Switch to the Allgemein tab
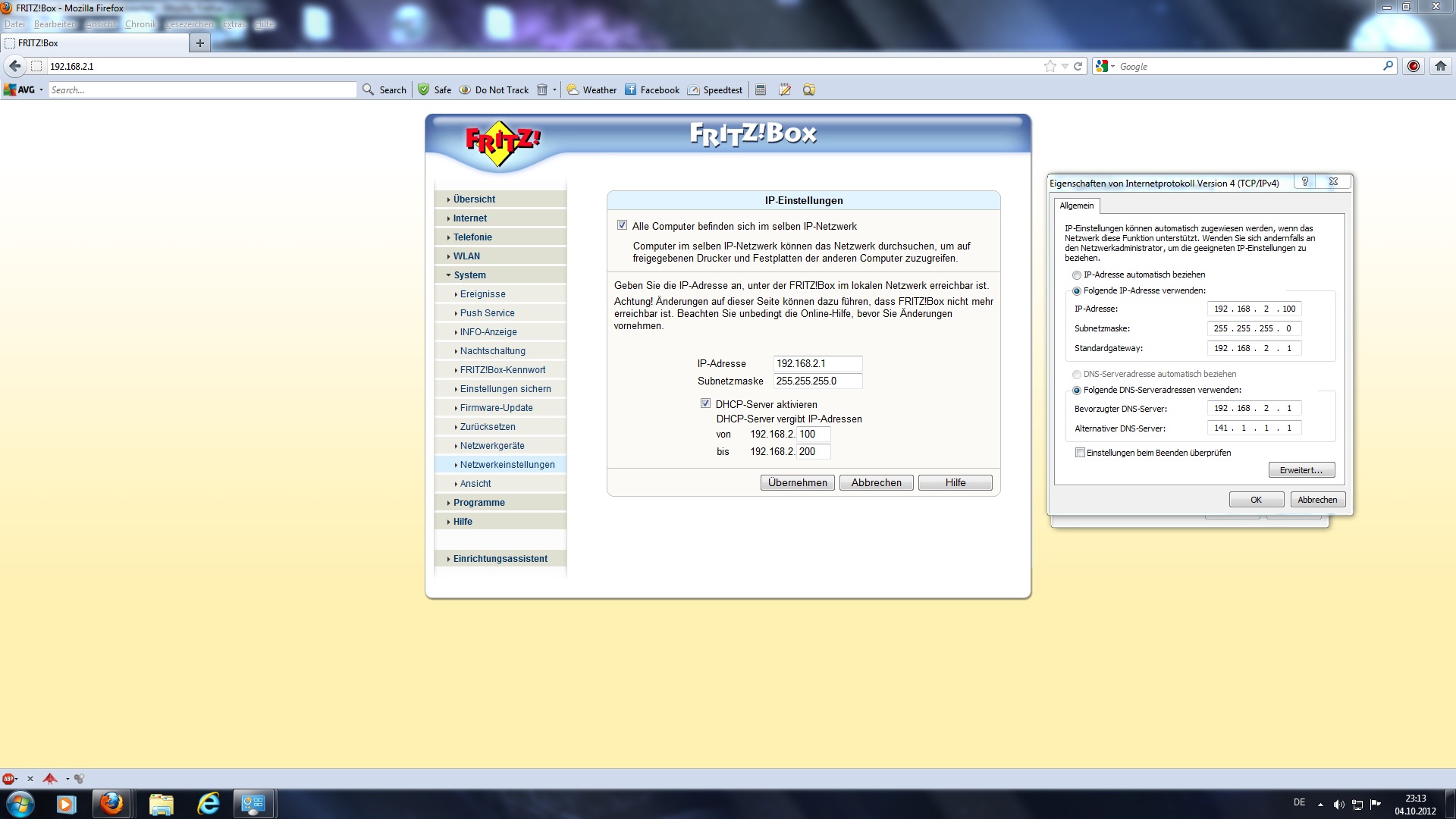The height and width of the screenshot is (819, 1456). click(x=1076, y=206)
